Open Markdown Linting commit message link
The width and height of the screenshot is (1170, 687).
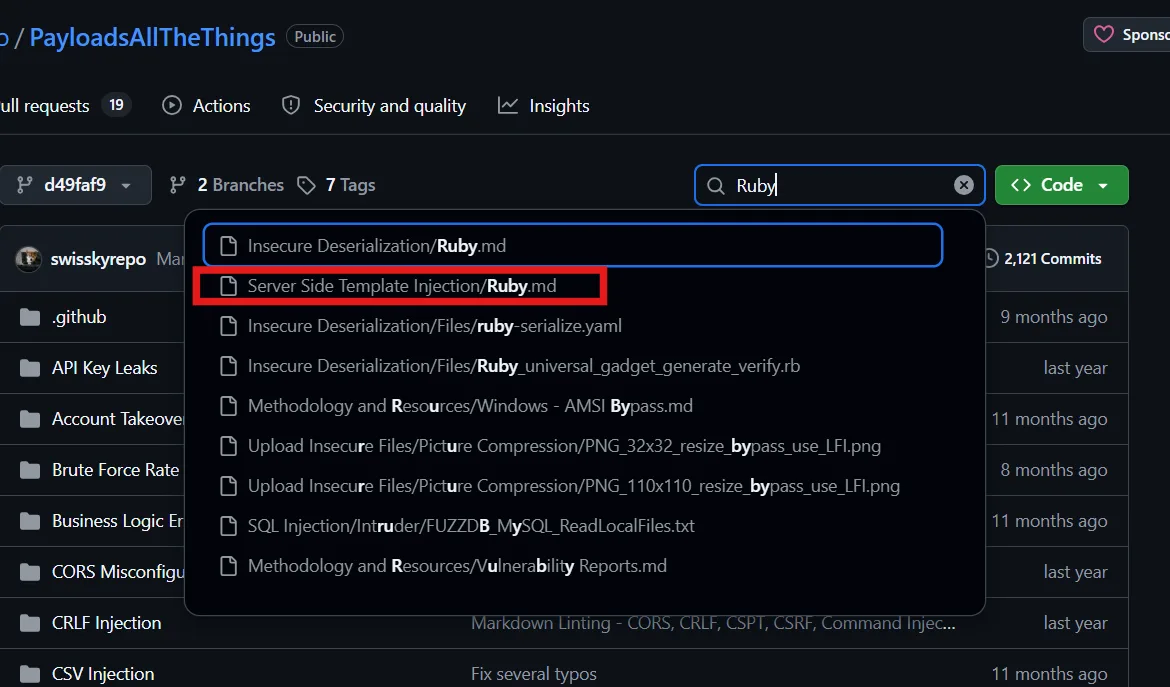click(713, 623)
